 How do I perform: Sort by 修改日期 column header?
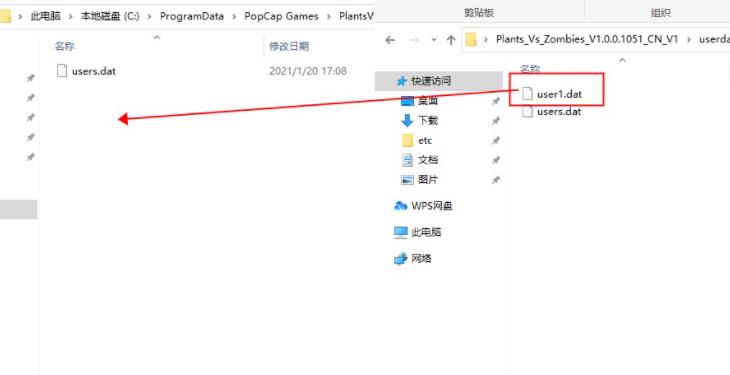point(289,46)
